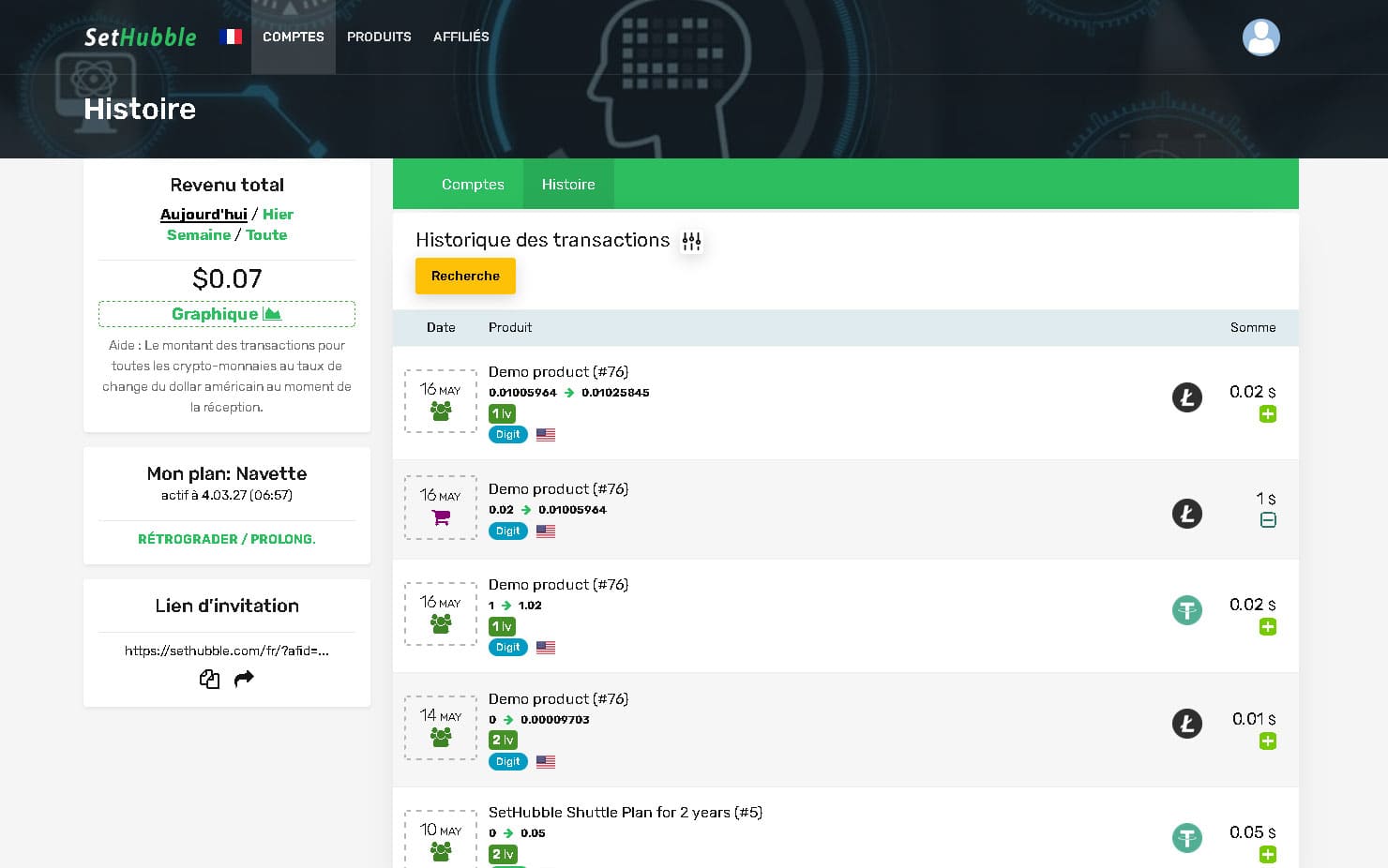This screenshot has width=1388, height=868.
Task: Click the Recherche button
Action: click(x=465, y=276)
